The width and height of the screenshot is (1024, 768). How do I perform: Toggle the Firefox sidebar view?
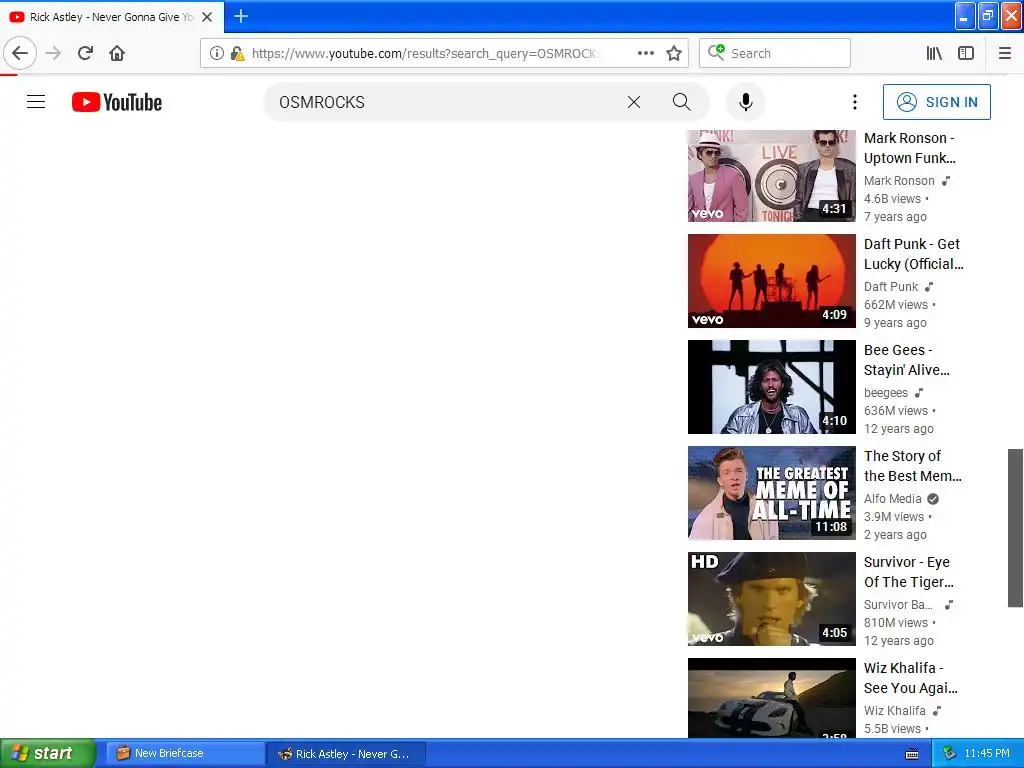coord(966,53)
